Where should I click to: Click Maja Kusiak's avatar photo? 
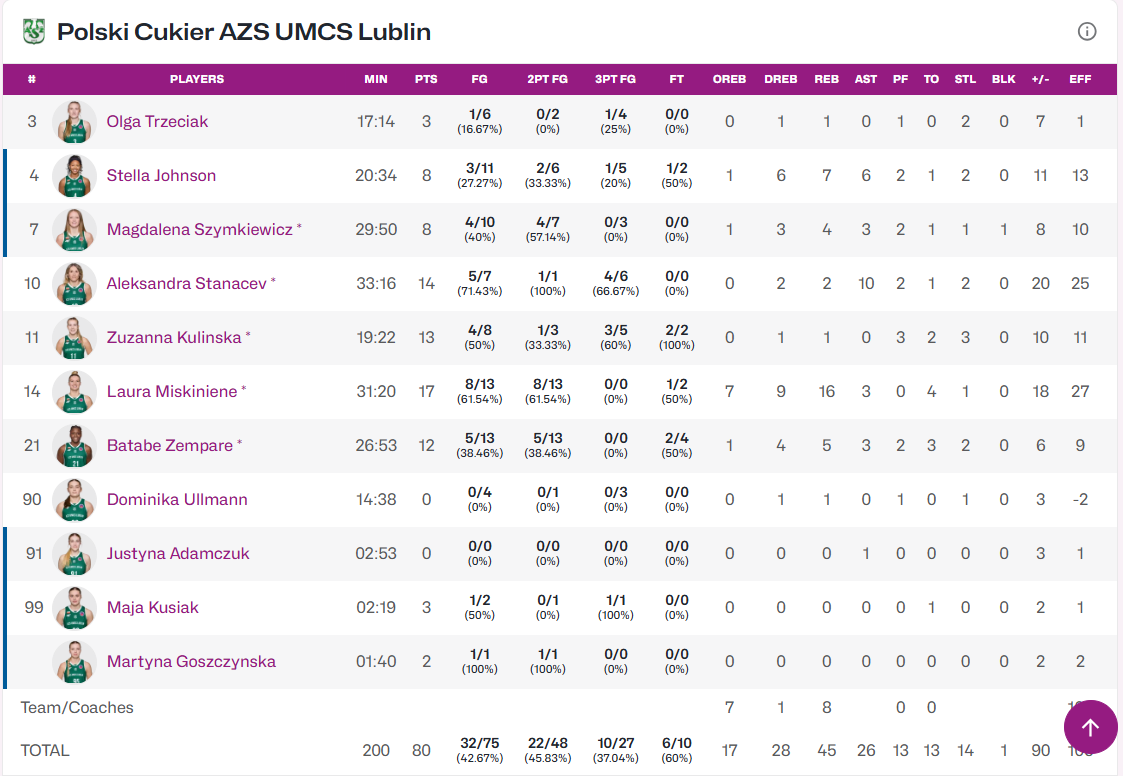click(74, 608)
